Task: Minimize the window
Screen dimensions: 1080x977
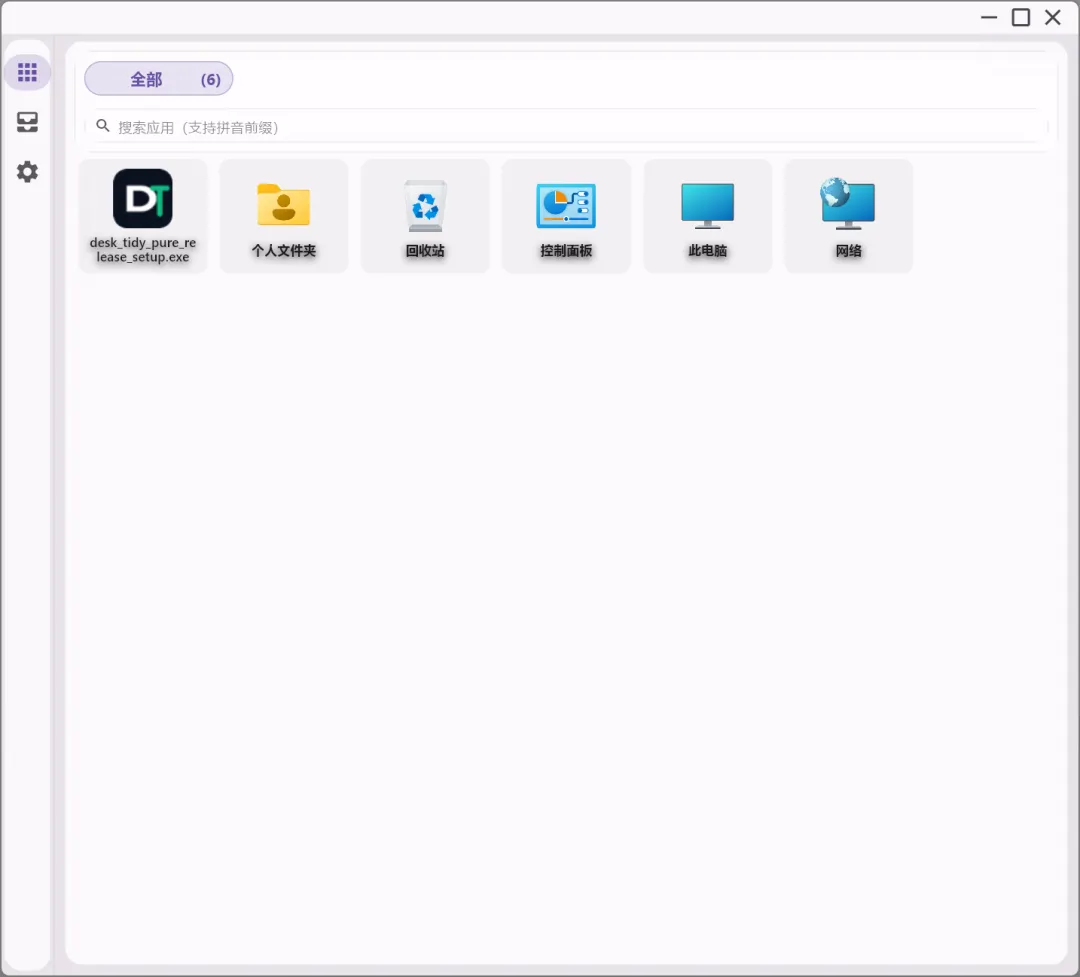Action: point(989,17)
